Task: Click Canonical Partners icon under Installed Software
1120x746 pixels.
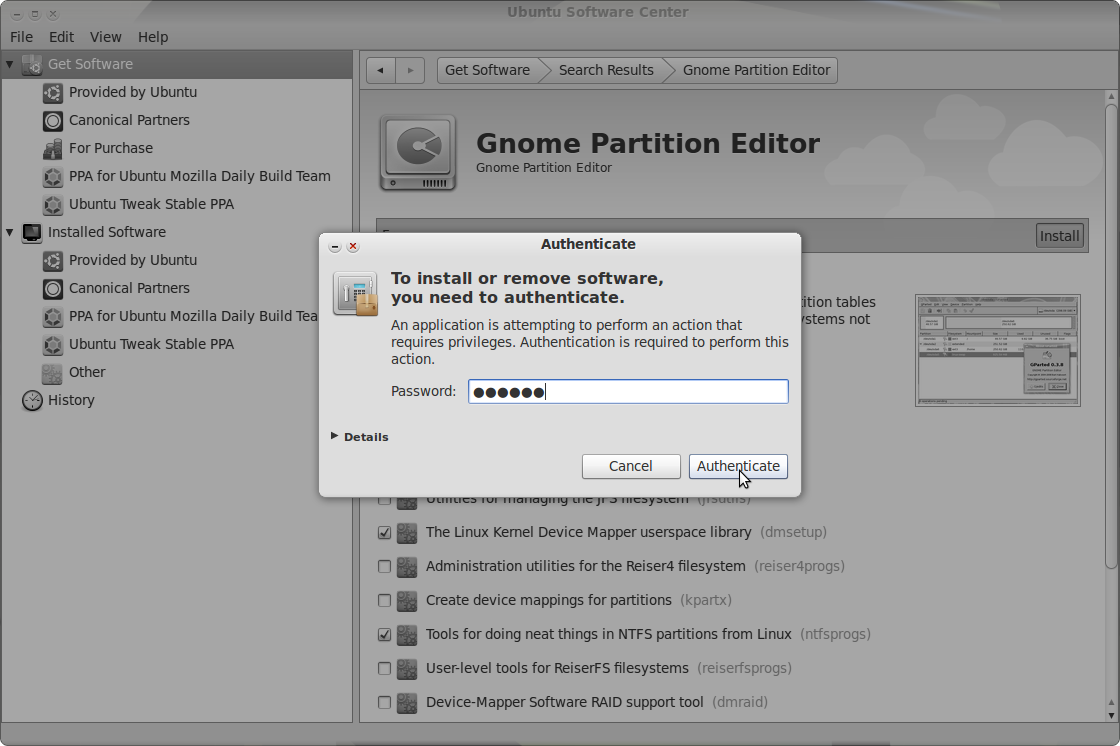Action: click(53, 288)
